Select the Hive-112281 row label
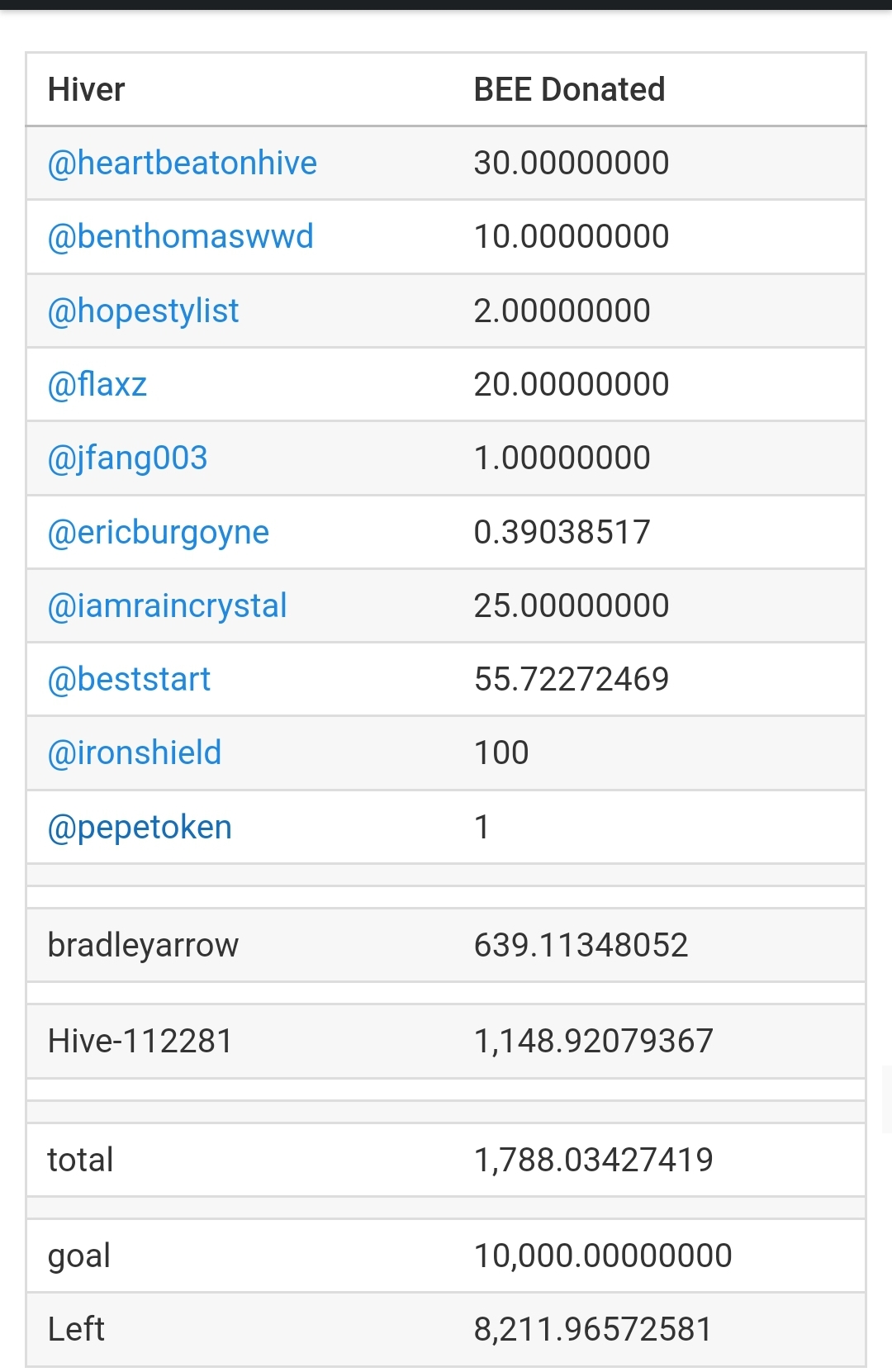Screen dimensions: 892x1372 pyautogui.click(x=140, y=1041)
